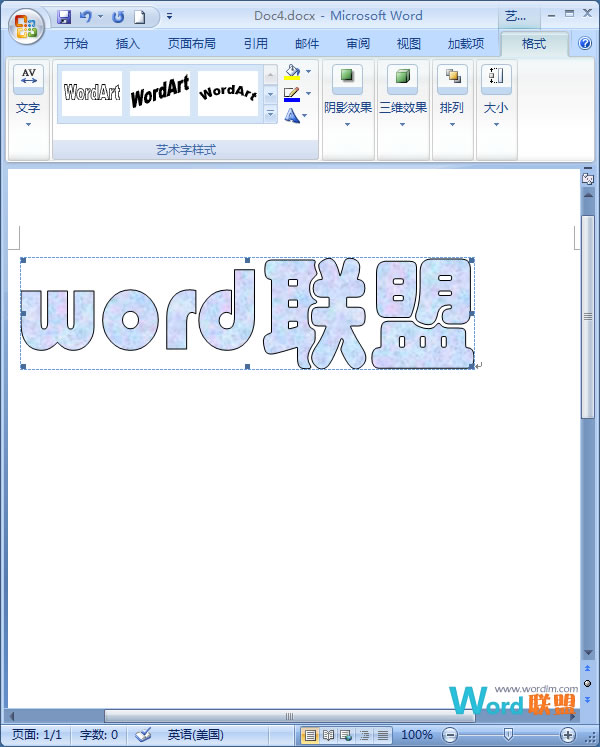Screen dimensions: 600x747
Task: Click the shape outline pencil icon
Action: 292,94
